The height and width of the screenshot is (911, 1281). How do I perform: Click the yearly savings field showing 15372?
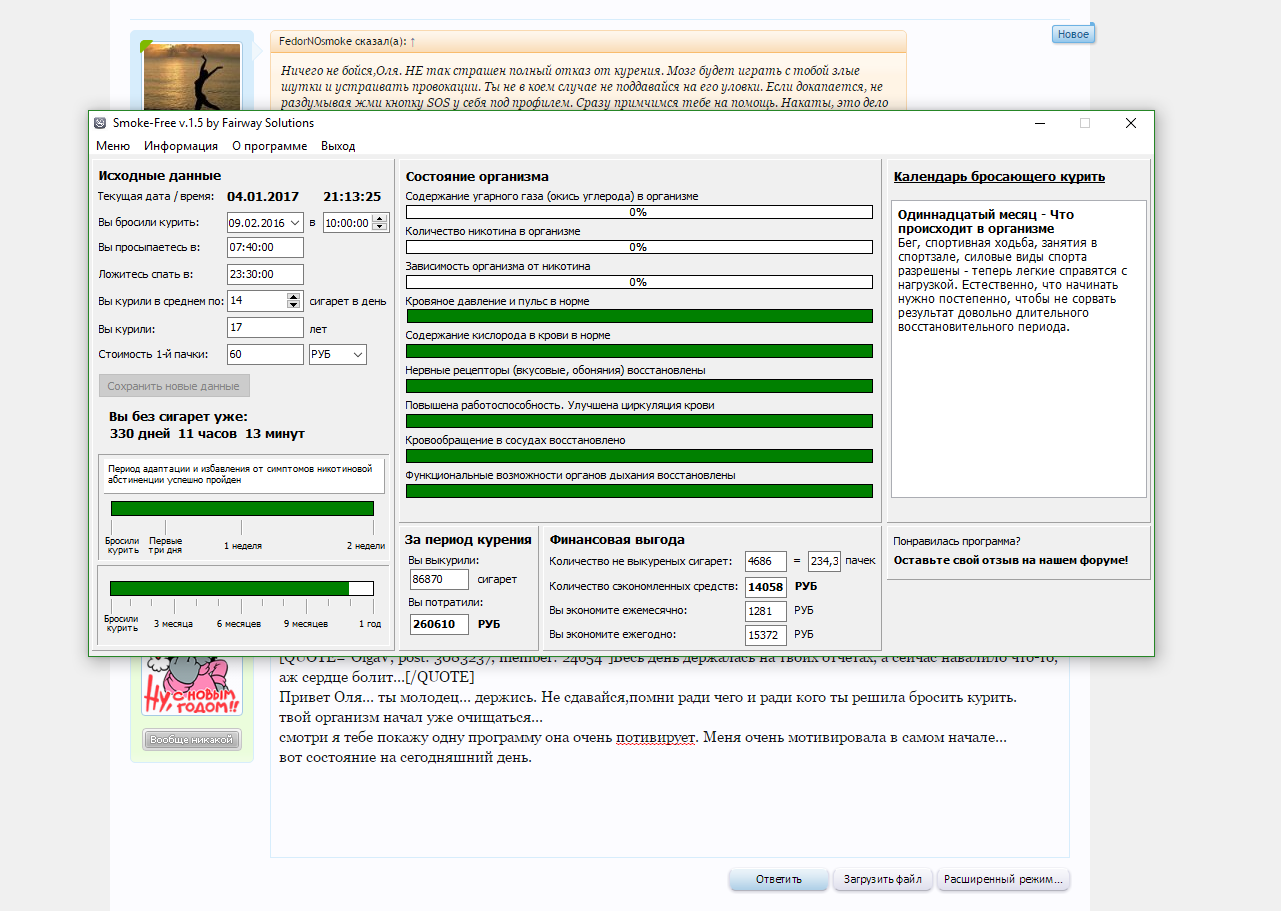click(x=766, y=634)
